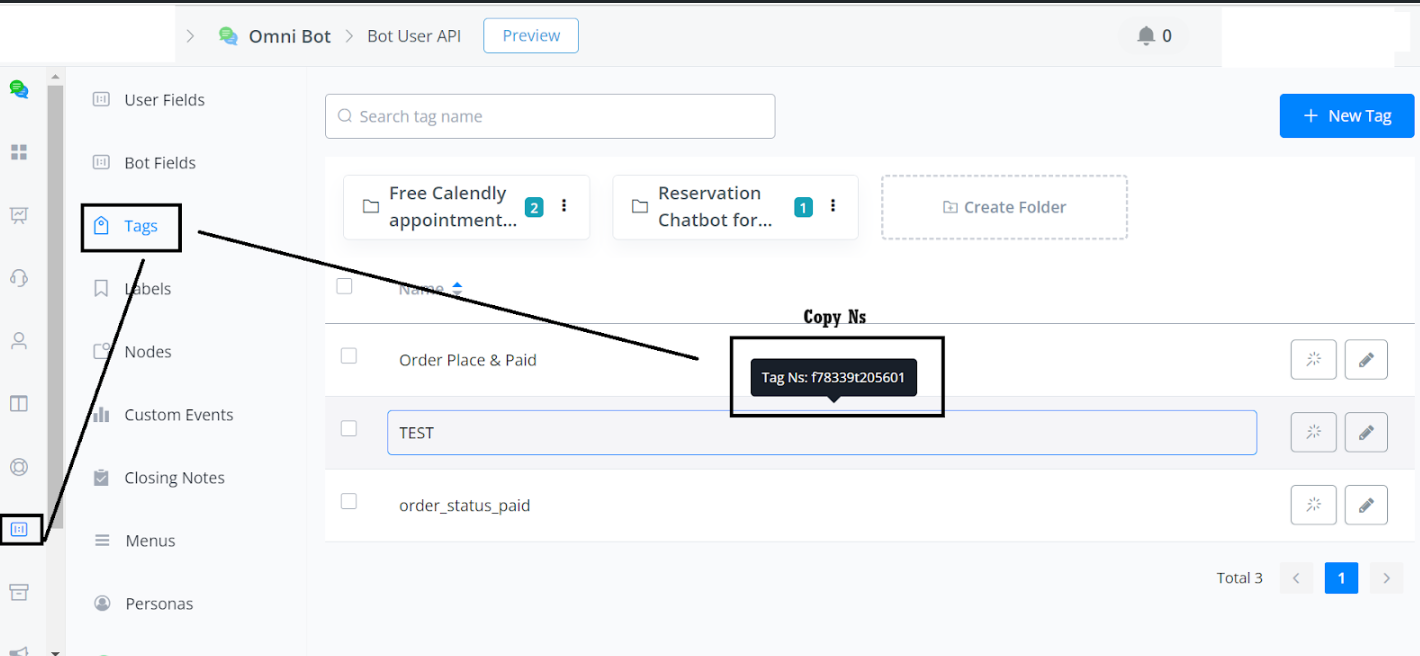Open the Custom Events menu item

pyautogui.click(x=178, y=415)
